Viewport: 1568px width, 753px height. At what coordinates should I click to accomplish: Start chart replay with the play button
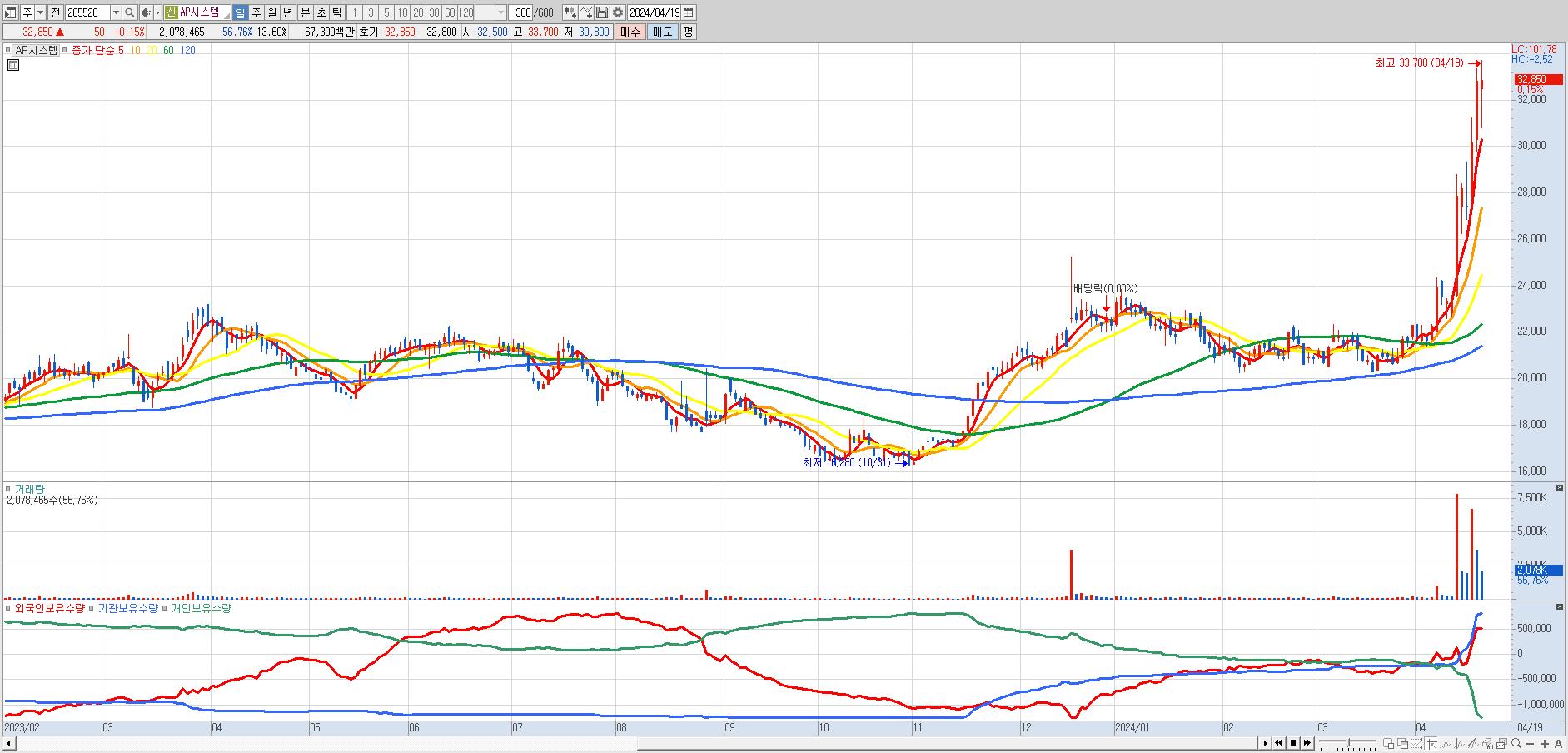[1266, 743]
